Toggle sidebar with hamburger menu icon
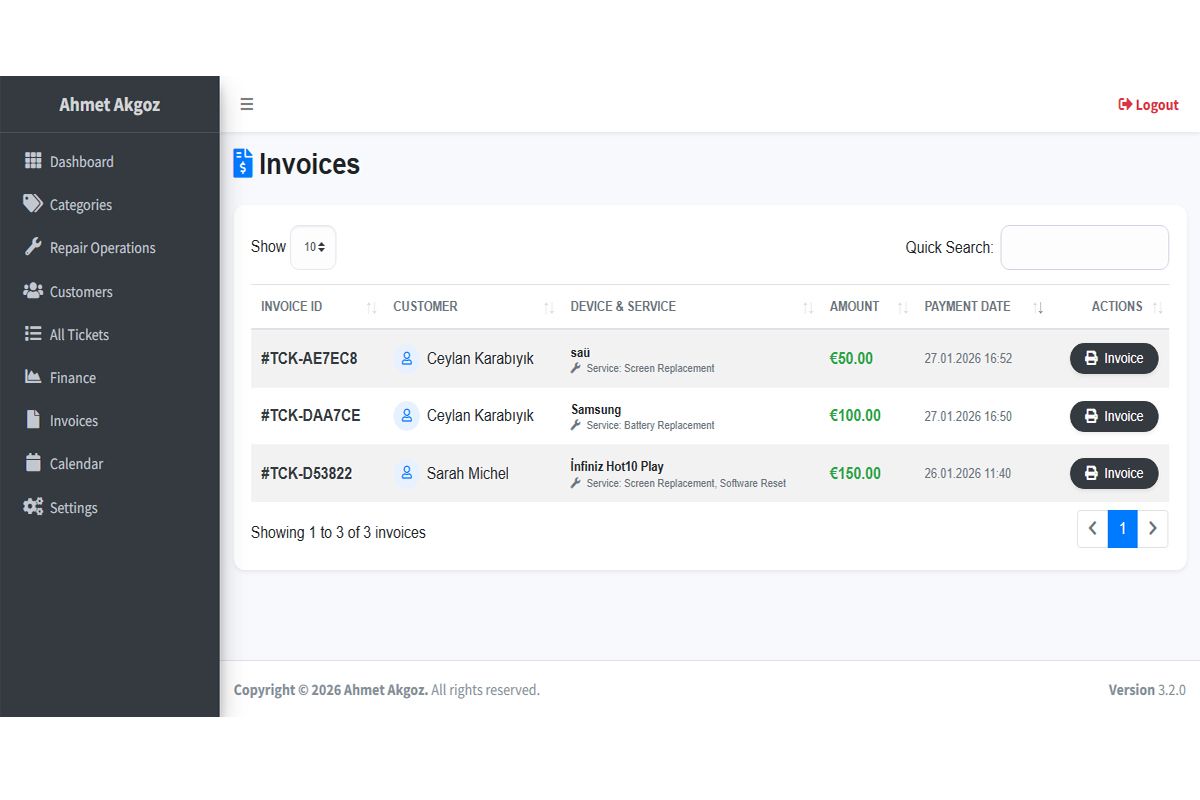 (x=247, y=104)
